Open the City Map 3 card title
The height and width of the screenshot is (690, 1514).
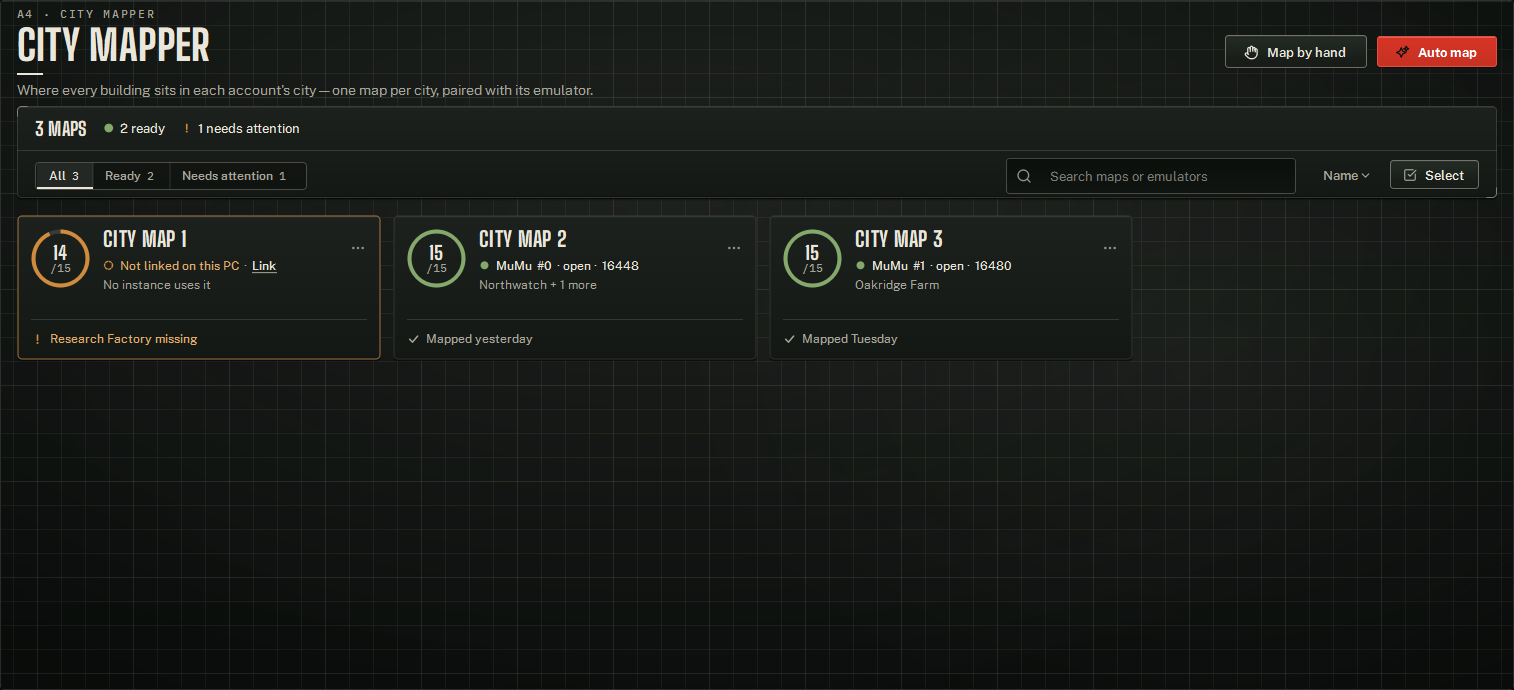coord(899,239)
